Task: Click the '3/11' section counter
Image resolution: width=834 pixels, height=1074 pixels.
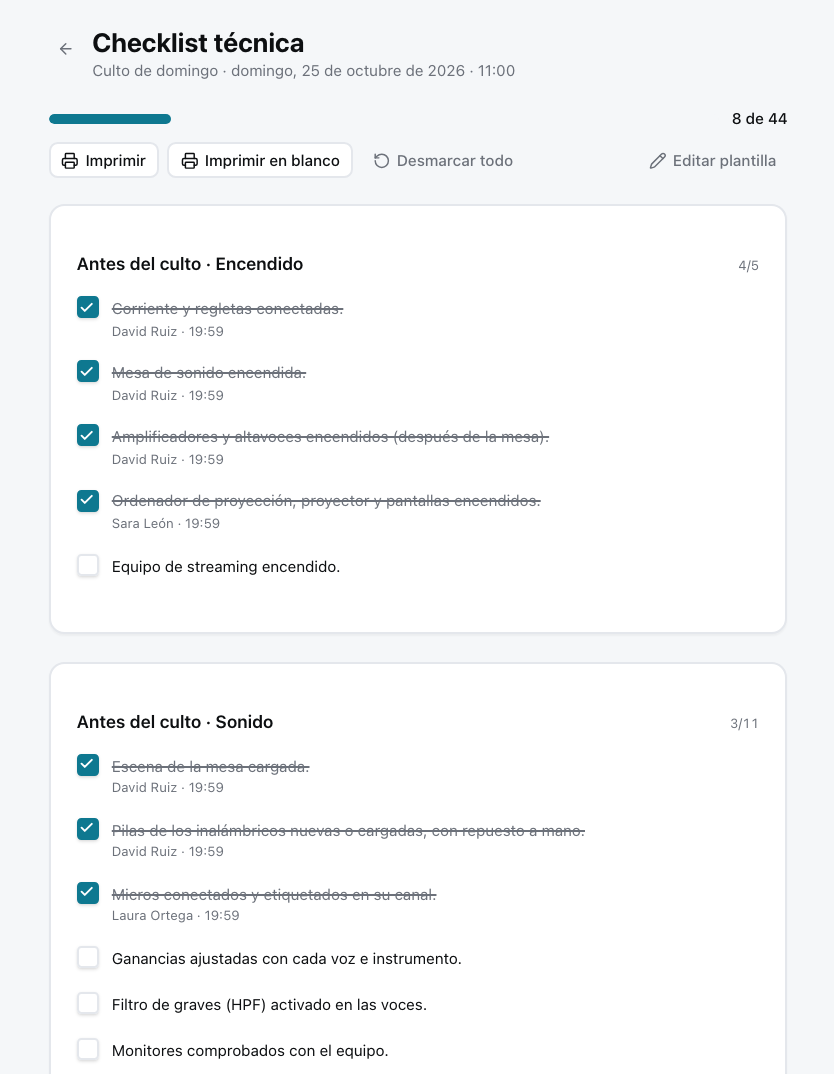Action: point(744,723)
